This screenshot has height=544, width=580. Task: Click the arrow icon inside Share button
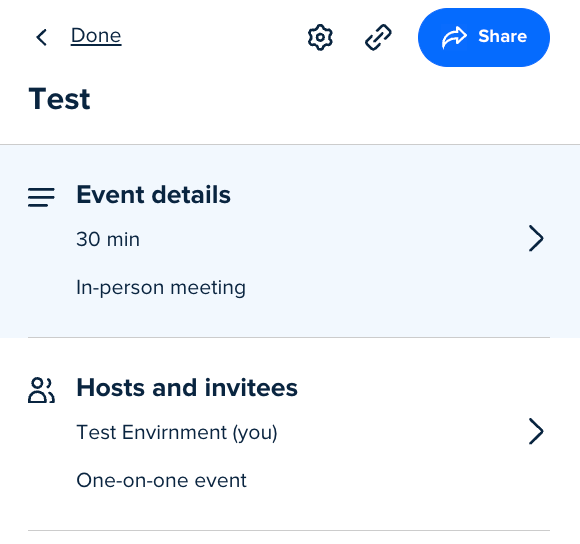pyautogui.click(x=454, y=37)
